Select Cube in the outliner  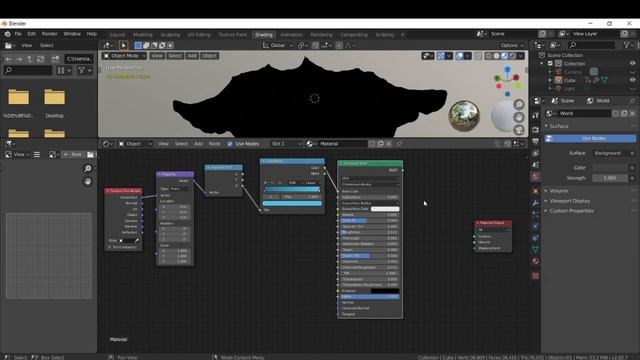pyautogui.click(x=569, y=80)
